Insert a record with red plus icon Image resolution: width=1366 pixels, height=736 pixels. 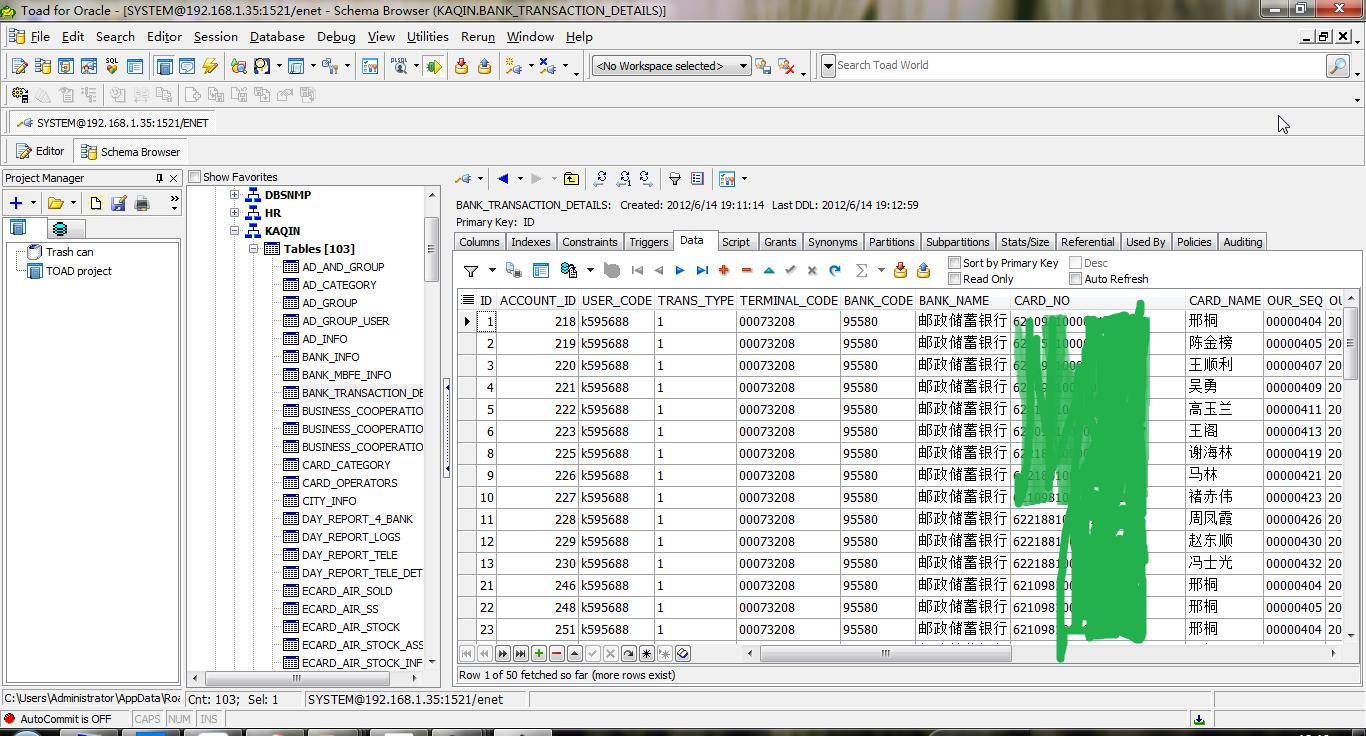pos(724,271)
